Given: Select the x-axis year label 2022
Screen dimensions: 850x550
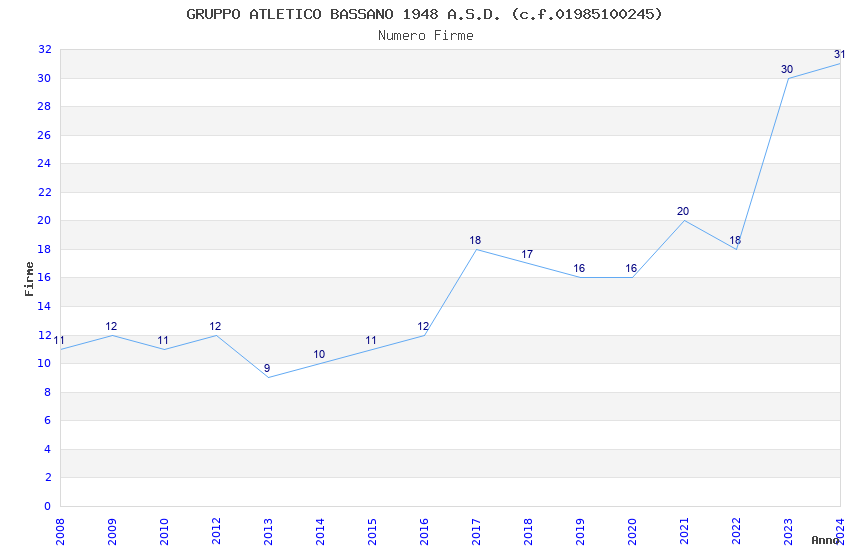Looking at the screenshot, I should pos(736,531).
